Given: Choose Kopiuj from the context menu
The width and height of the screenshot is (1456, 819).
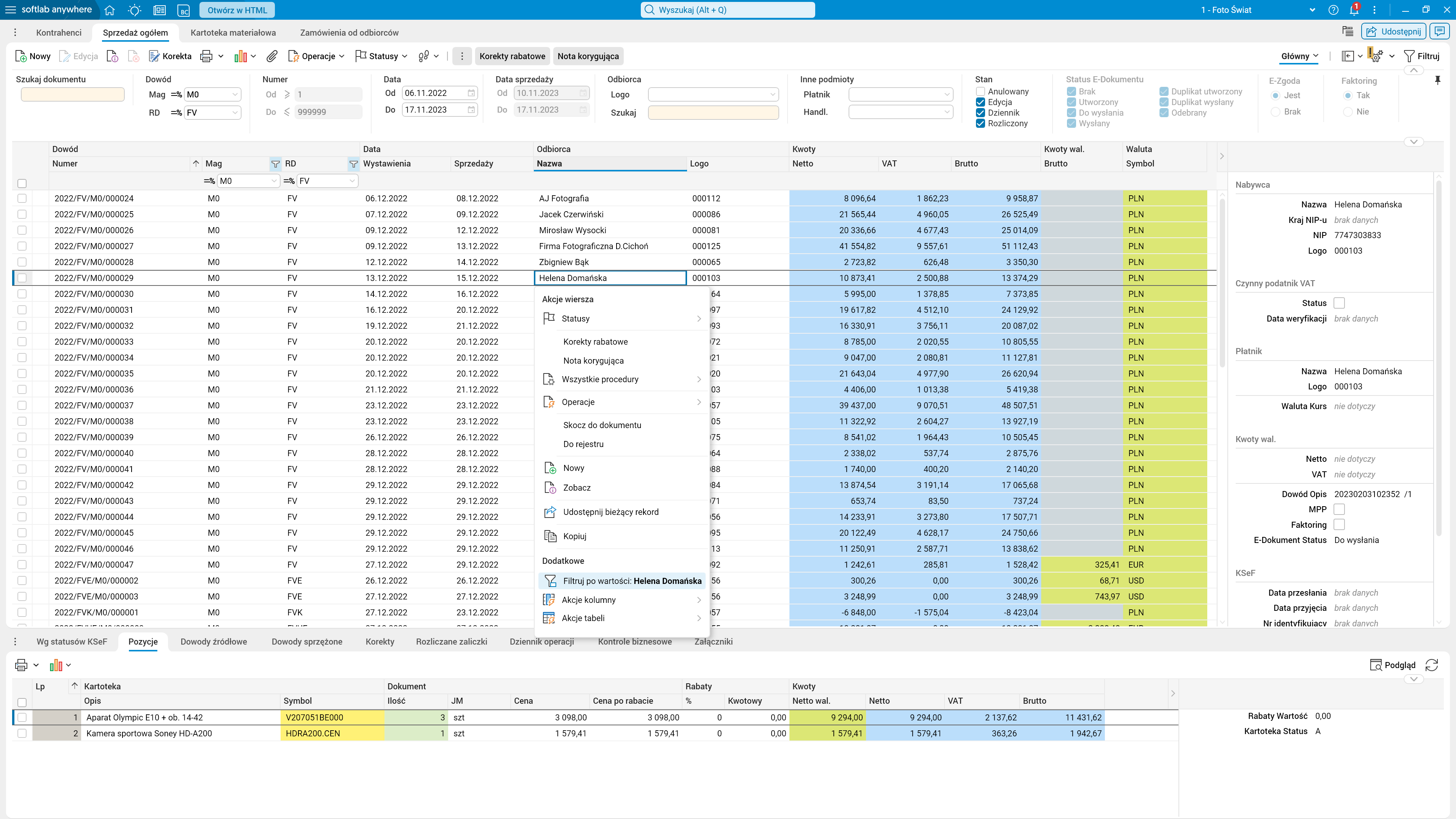Looking at the screenshot, I should (574, 536).
